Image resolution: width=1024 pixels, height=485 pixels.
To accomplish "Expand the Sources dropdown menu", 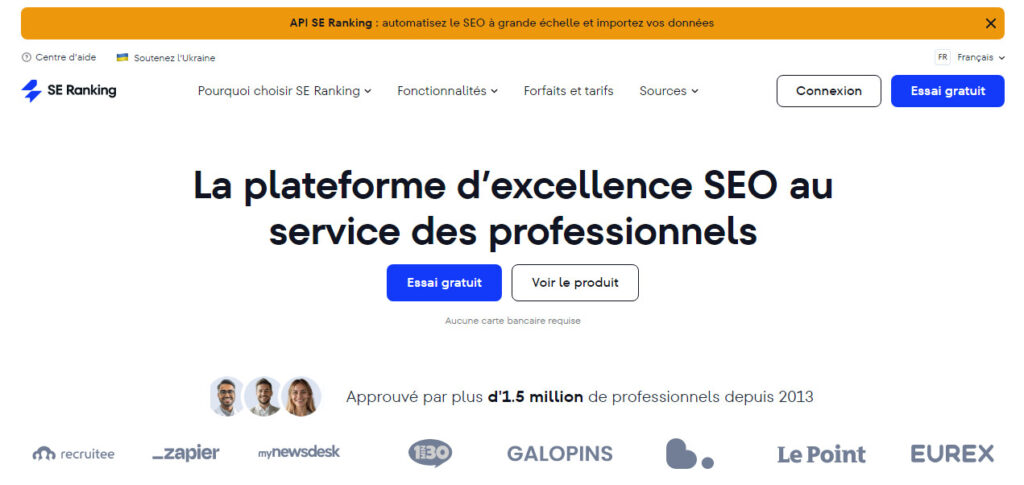I will (x=668, y=91).
